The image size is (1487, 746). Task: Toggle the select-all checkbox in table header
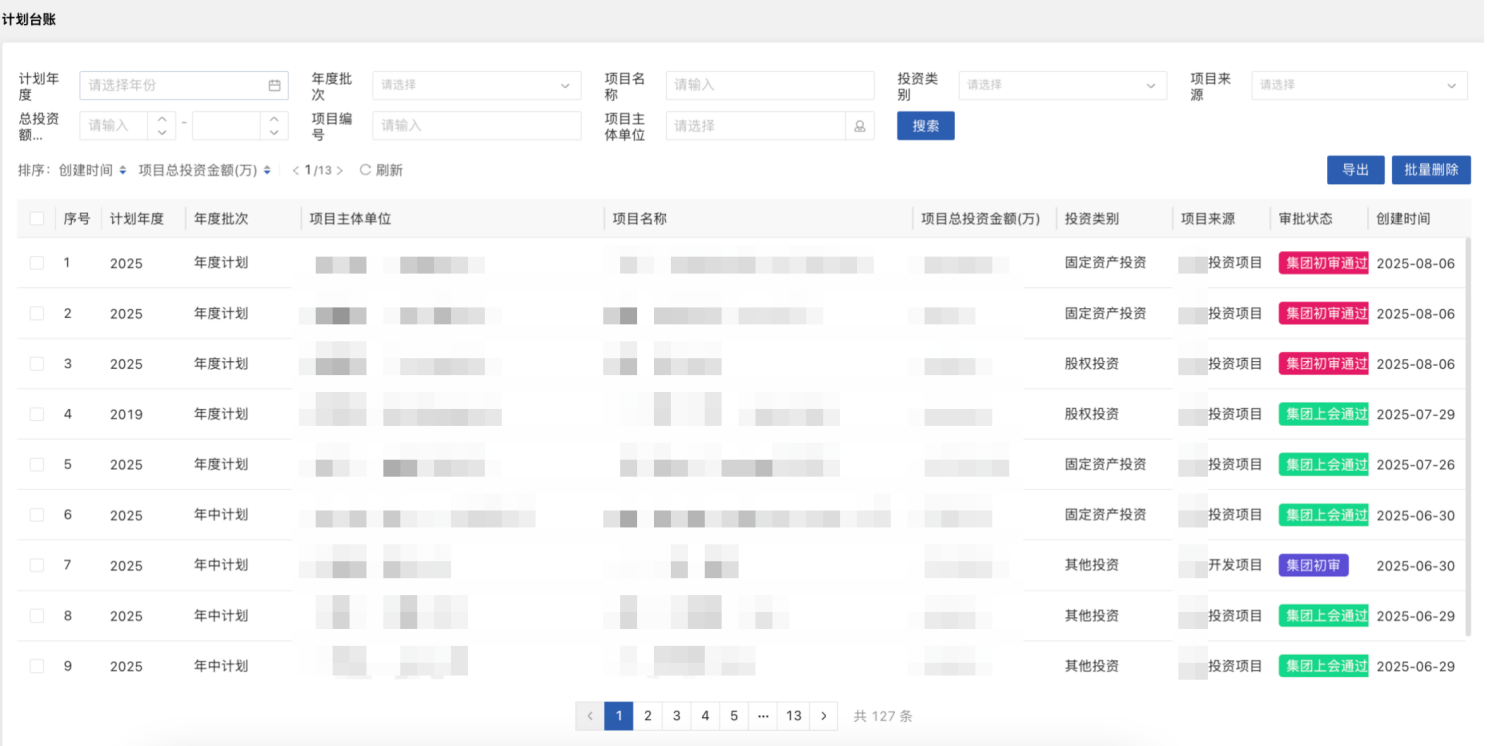pos(37,219)
